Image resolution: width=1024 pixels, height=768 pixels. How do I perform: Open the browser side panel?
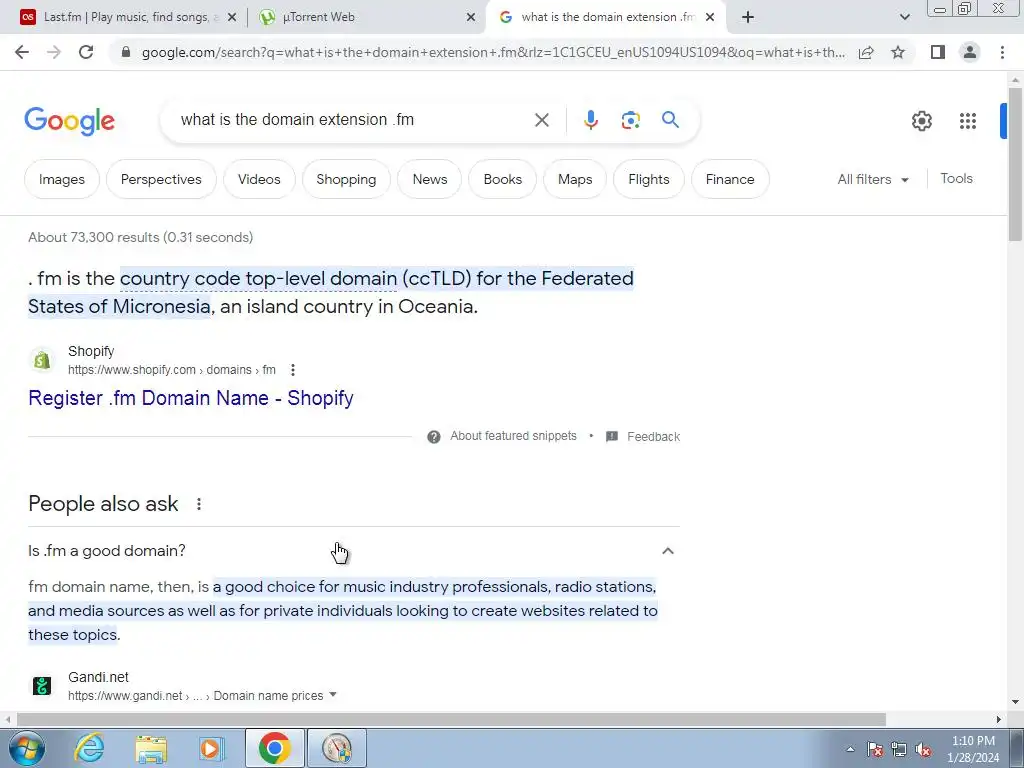click(938, 52)
